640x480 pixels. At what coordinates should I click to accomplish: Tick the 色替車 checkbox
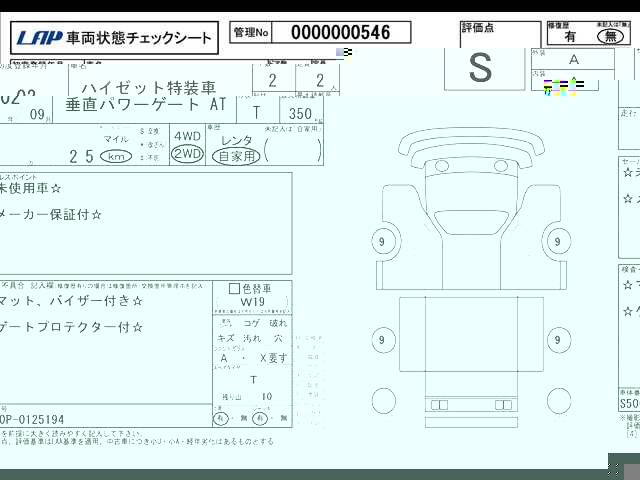(x=234, y=289)
